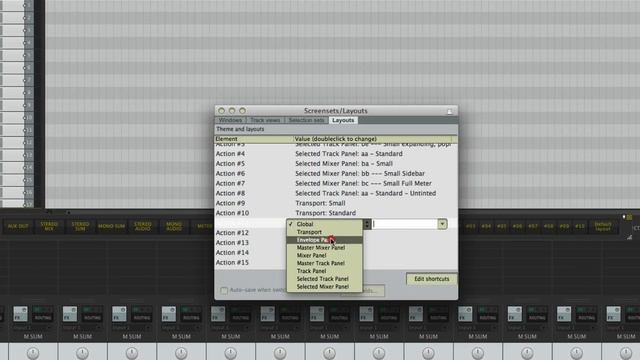
Task: Click 'Small Full Meter' value
Action: pos(407,183)
